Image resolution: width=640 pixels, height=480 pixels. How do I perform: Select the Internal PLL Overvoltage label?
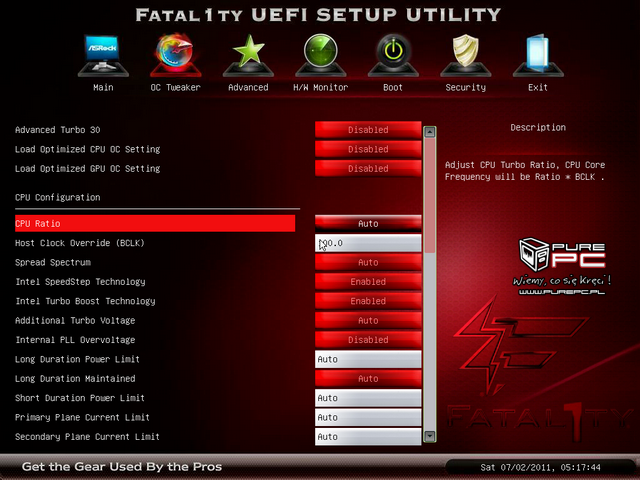[x=75, y=340]
